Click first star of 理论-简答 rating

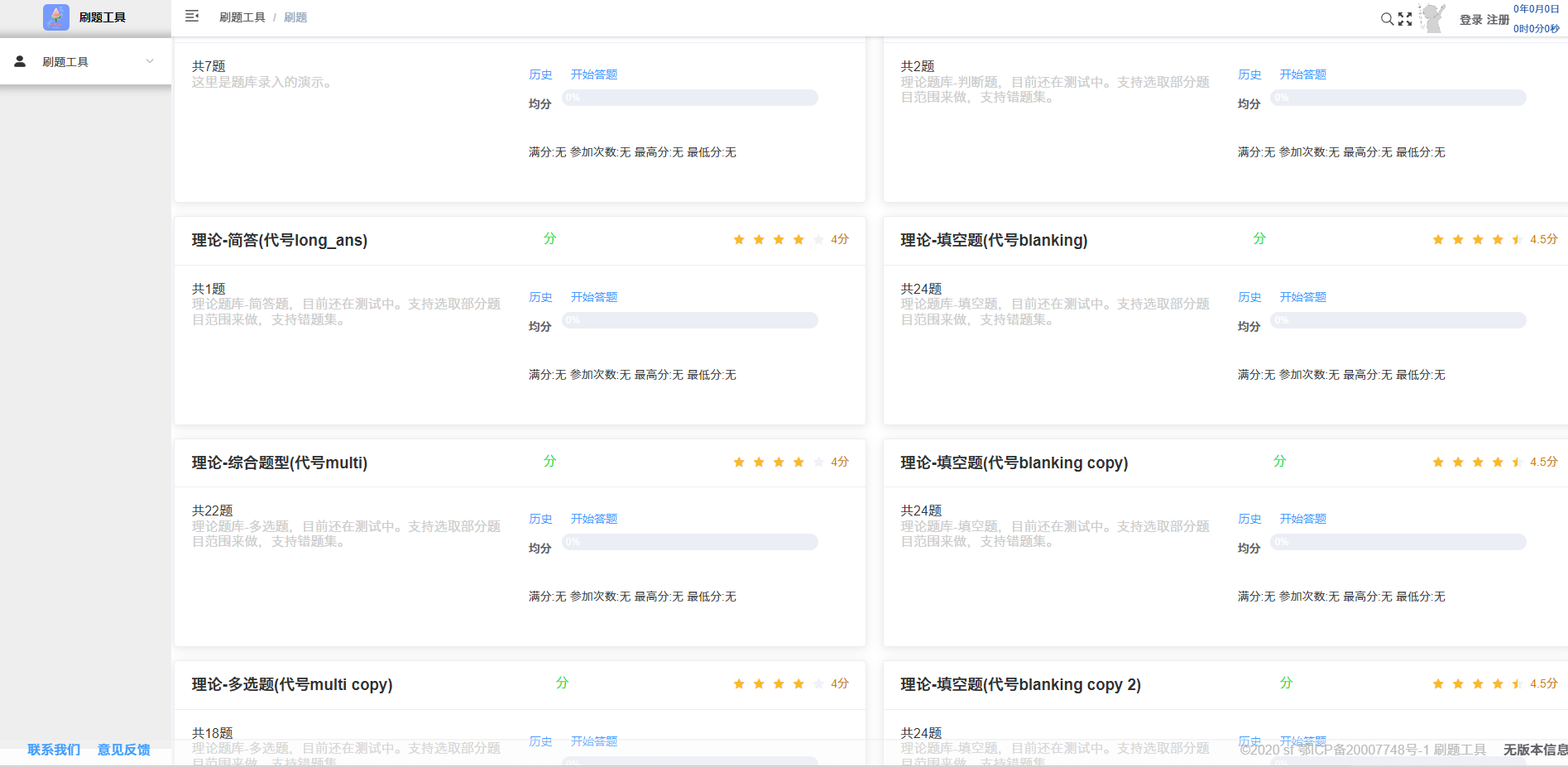(x=739, y=240)
